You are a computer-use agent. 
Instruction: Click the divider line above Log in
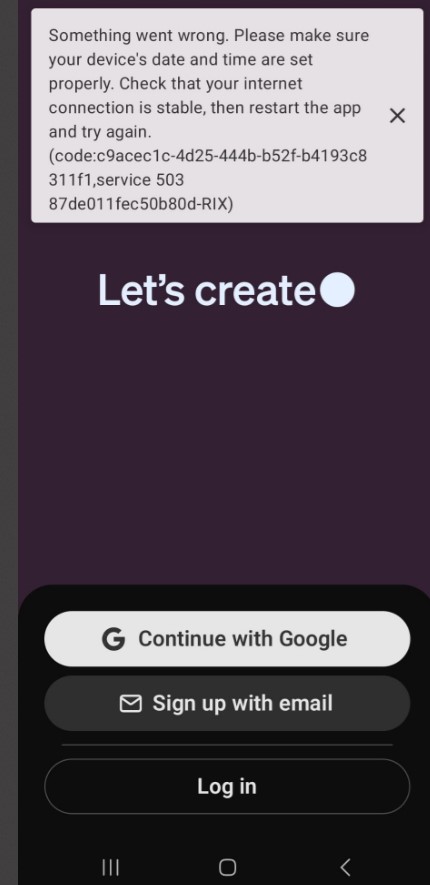tap(227, 745)
